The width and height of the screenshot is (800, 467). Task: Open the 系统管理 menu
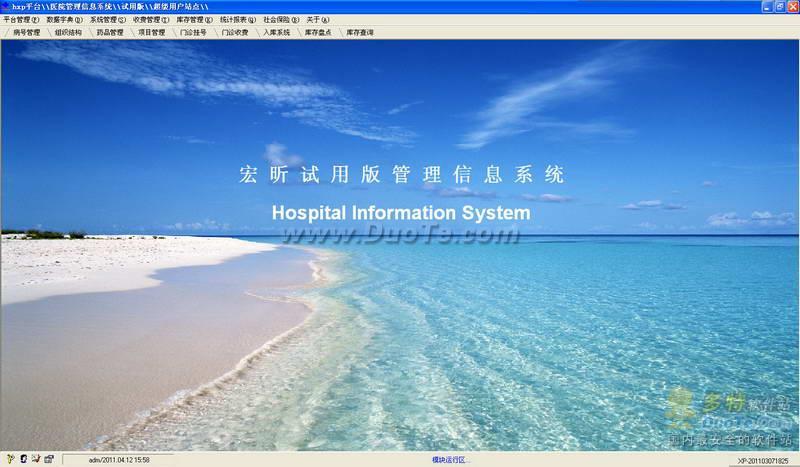click(x=108, y=19)
